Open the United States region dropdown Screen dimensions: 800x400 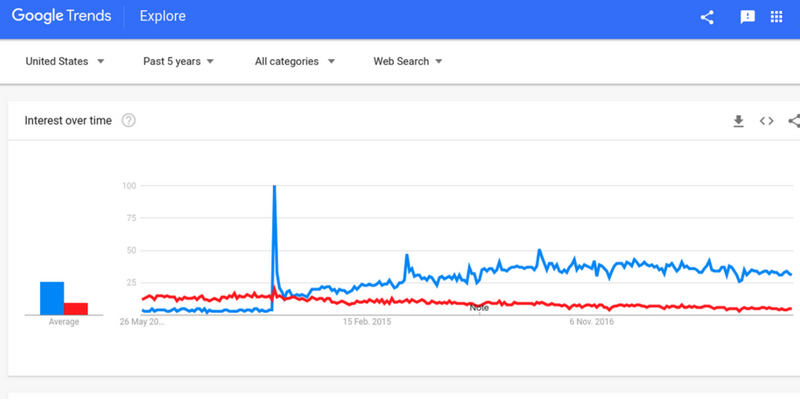pyautogui.click(x=65, y=62)
